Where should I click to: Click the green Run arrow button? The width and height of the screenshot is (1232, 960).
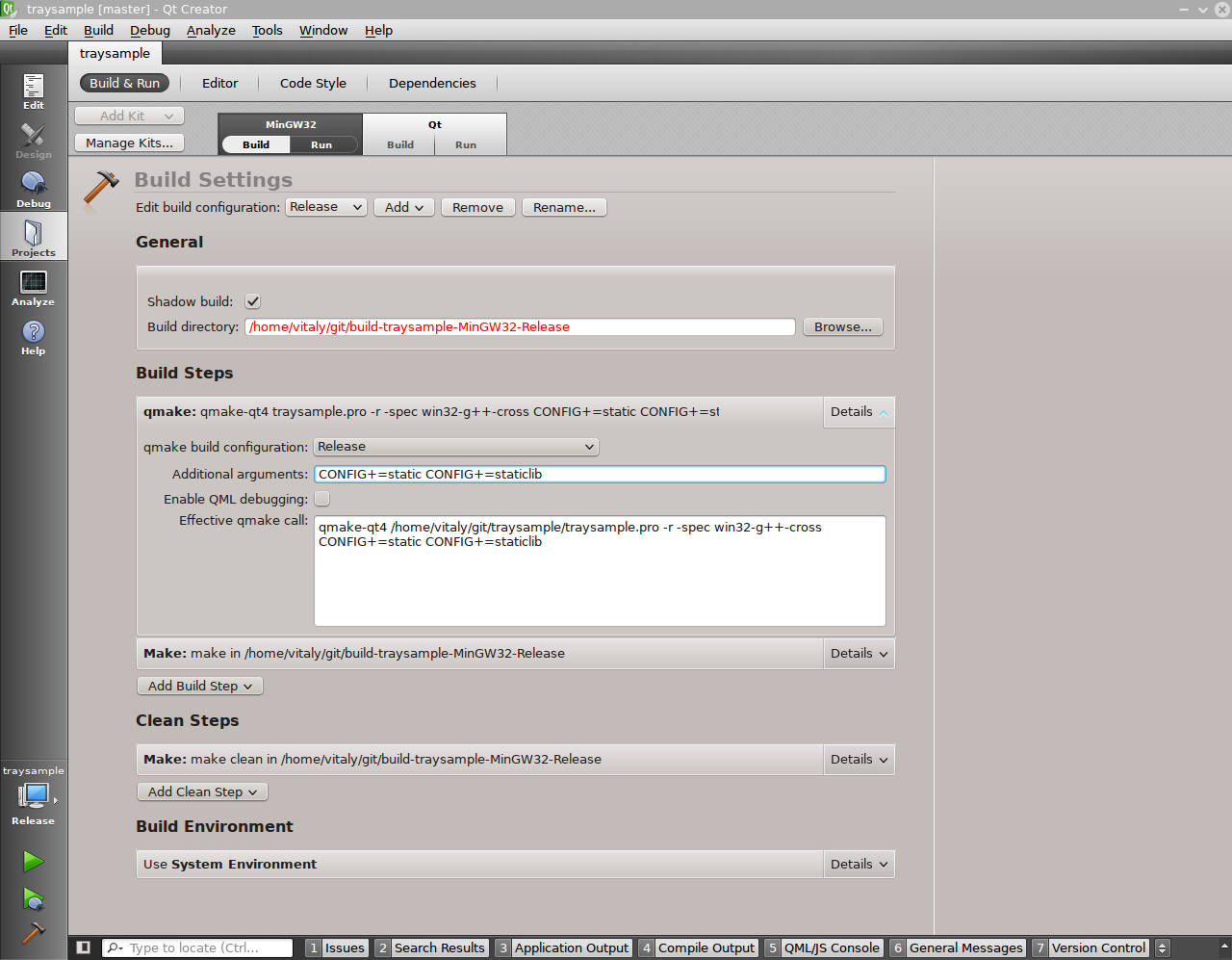34,861
